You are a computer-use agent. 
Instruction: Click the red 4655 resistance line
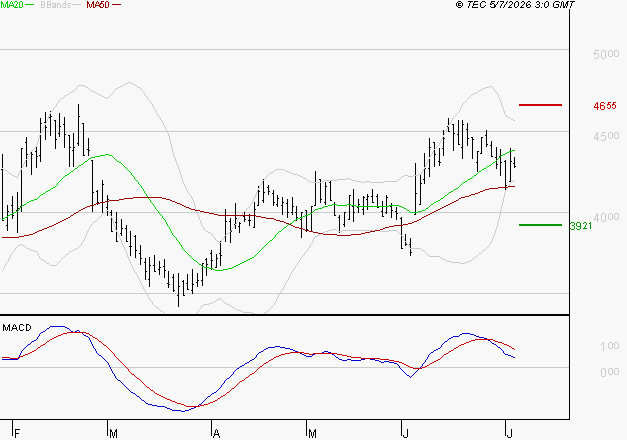540,105
